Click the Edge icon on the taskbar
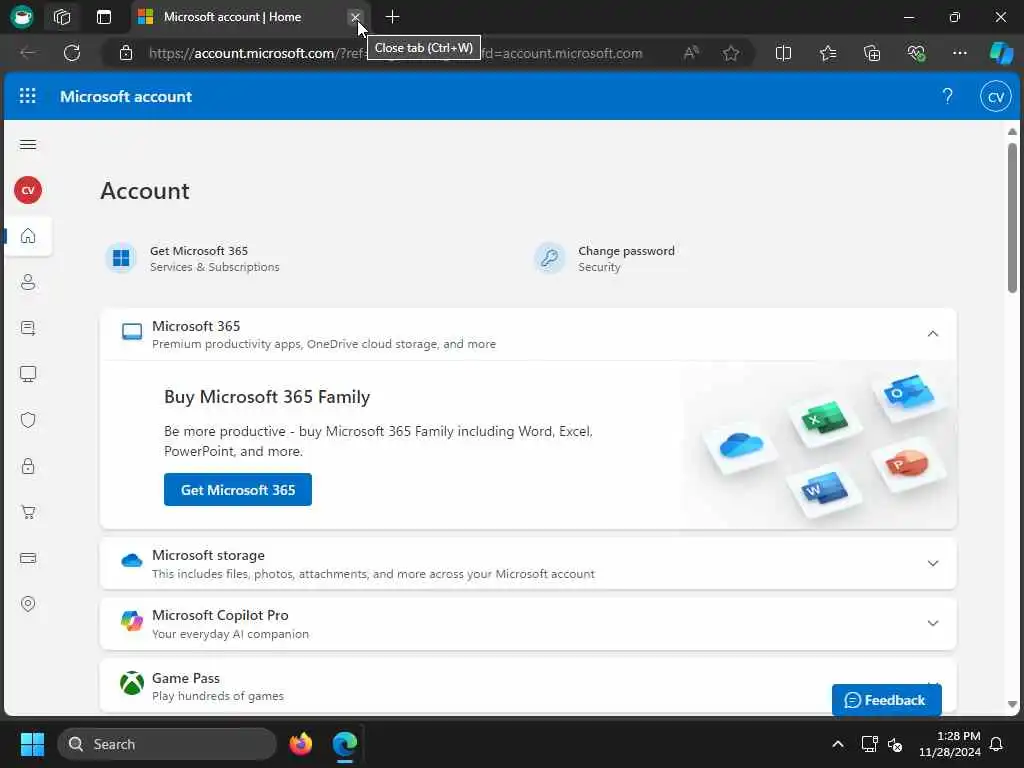Image resolution: width=1024 pixels, height=768 pixels. point(344,744)
